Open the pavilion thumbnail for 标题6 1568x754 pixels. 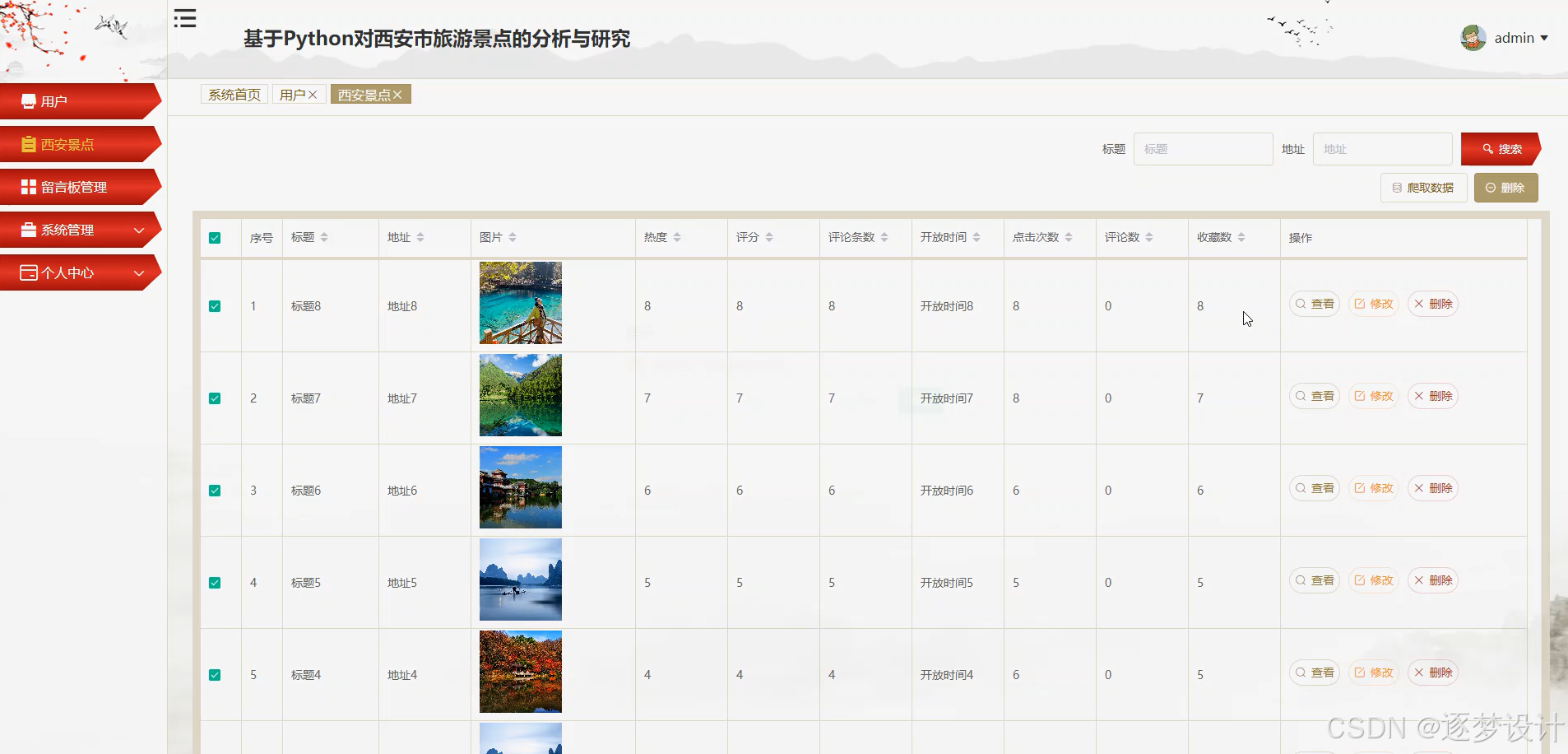pos(521,487)
